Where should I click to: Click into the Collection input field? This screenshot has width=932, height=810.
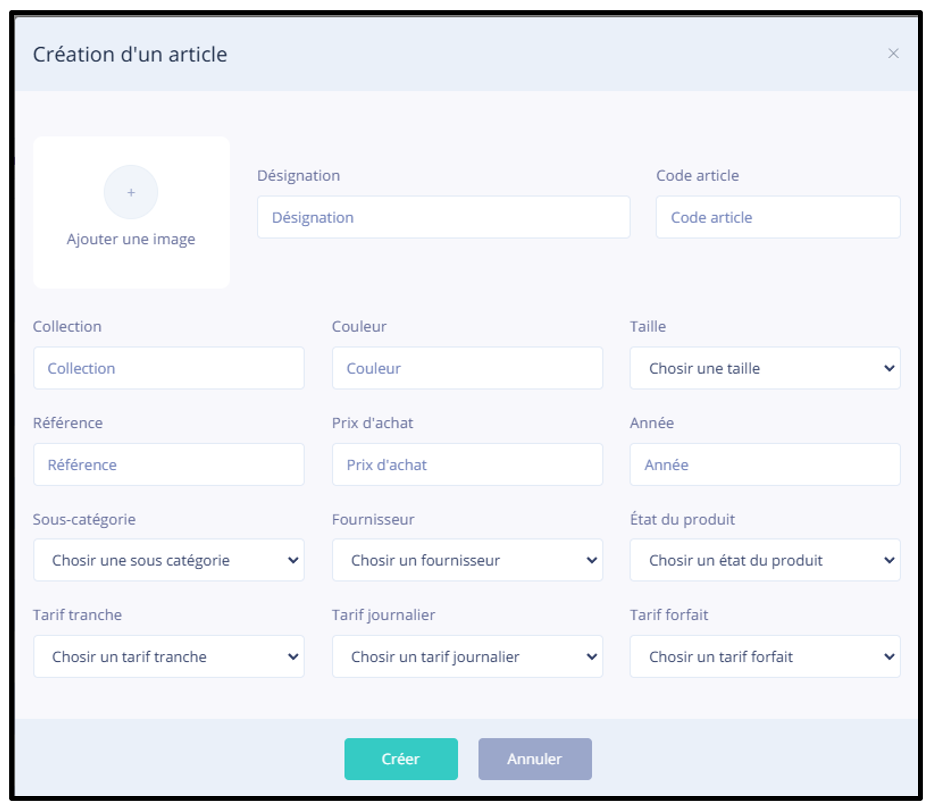(168, 368)
